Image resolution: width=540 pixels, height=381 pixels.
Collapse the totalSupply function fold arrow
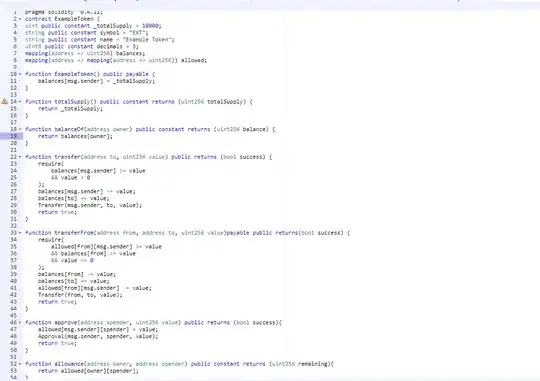click(x=20, y=102)
